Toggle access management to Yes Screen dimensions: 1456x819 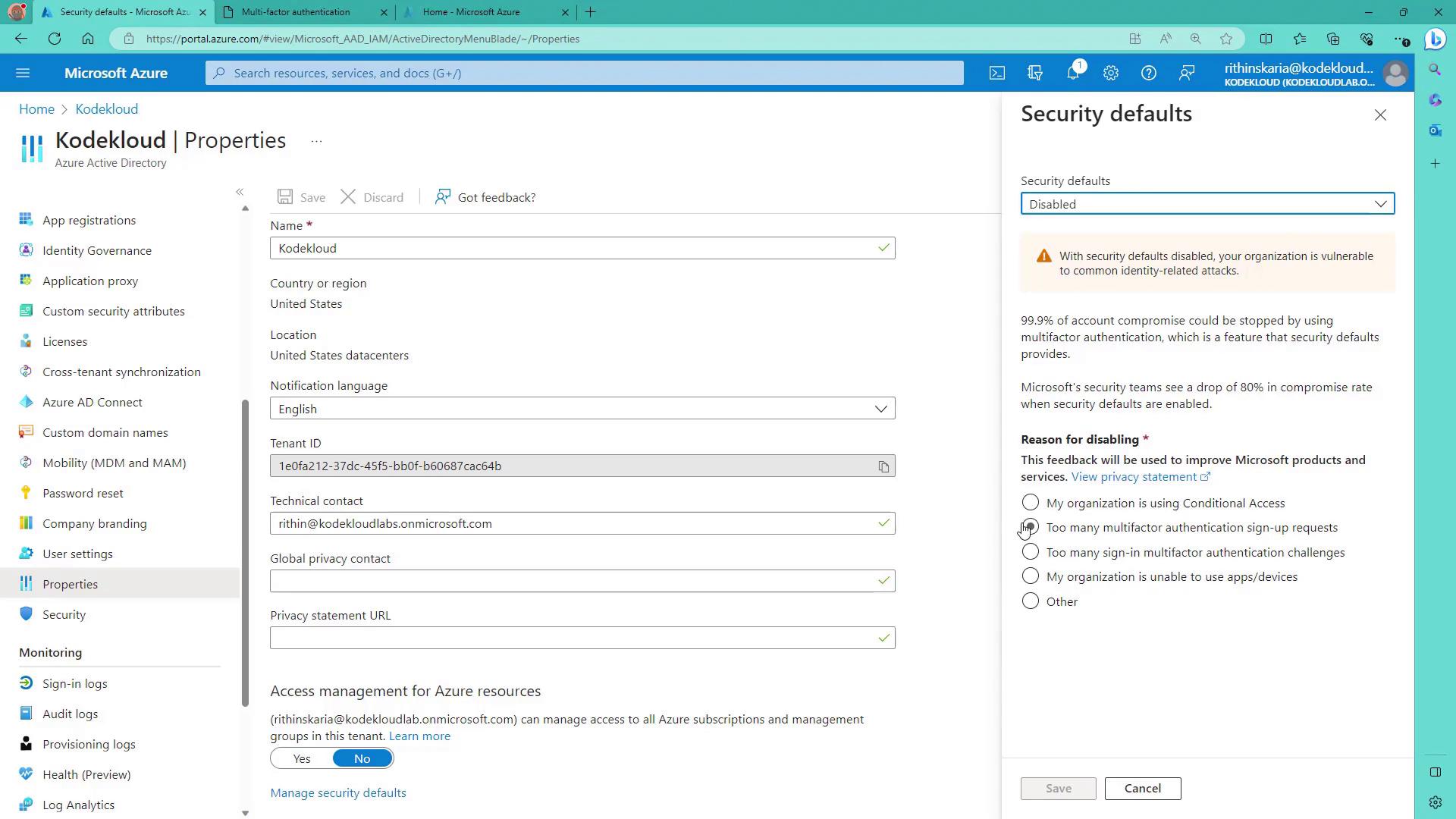pos(302,758)
